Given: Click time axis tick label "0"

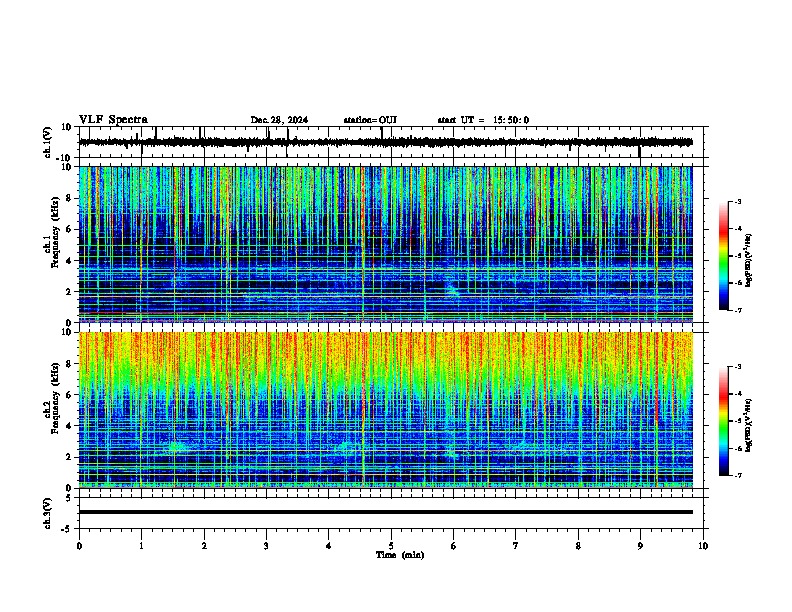Looking at the screenshot, I should [79, 546].
